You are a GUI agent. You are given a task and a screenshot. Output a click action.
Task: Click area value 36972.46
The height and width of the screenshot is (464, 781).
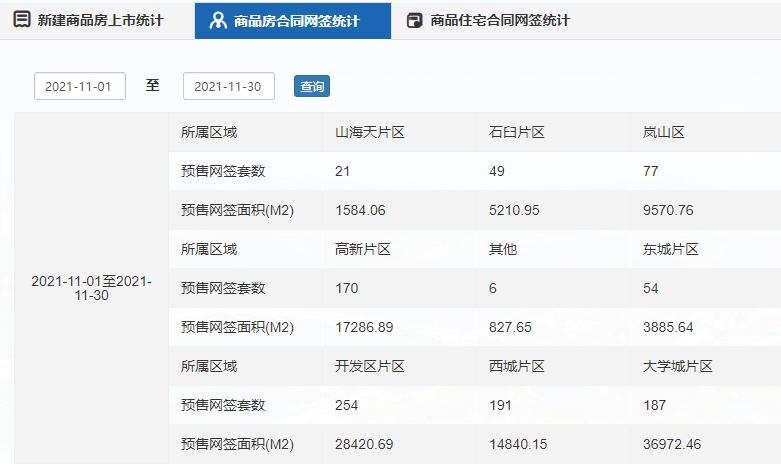(x=672, y=444)
